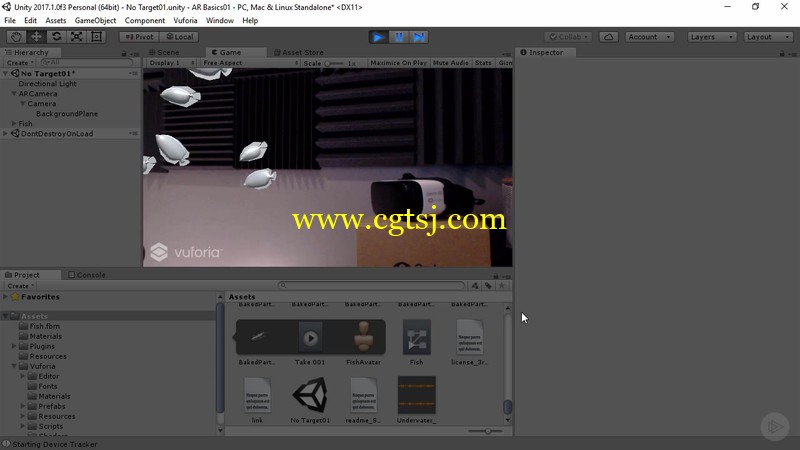Open the Window menu
The height and width of the screenshot is (450, 800).
pos(220,20)
